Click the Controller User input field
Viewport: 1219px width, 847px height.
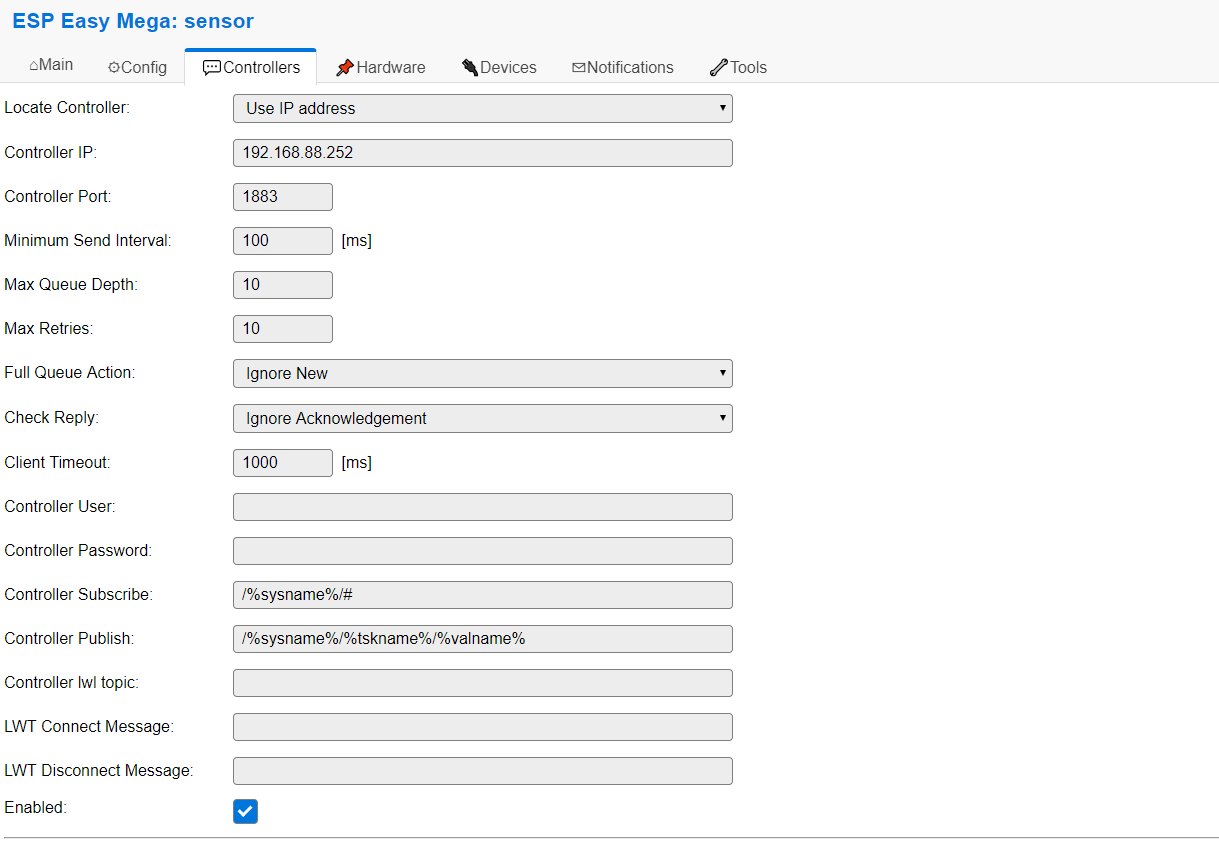click(483, 507)
